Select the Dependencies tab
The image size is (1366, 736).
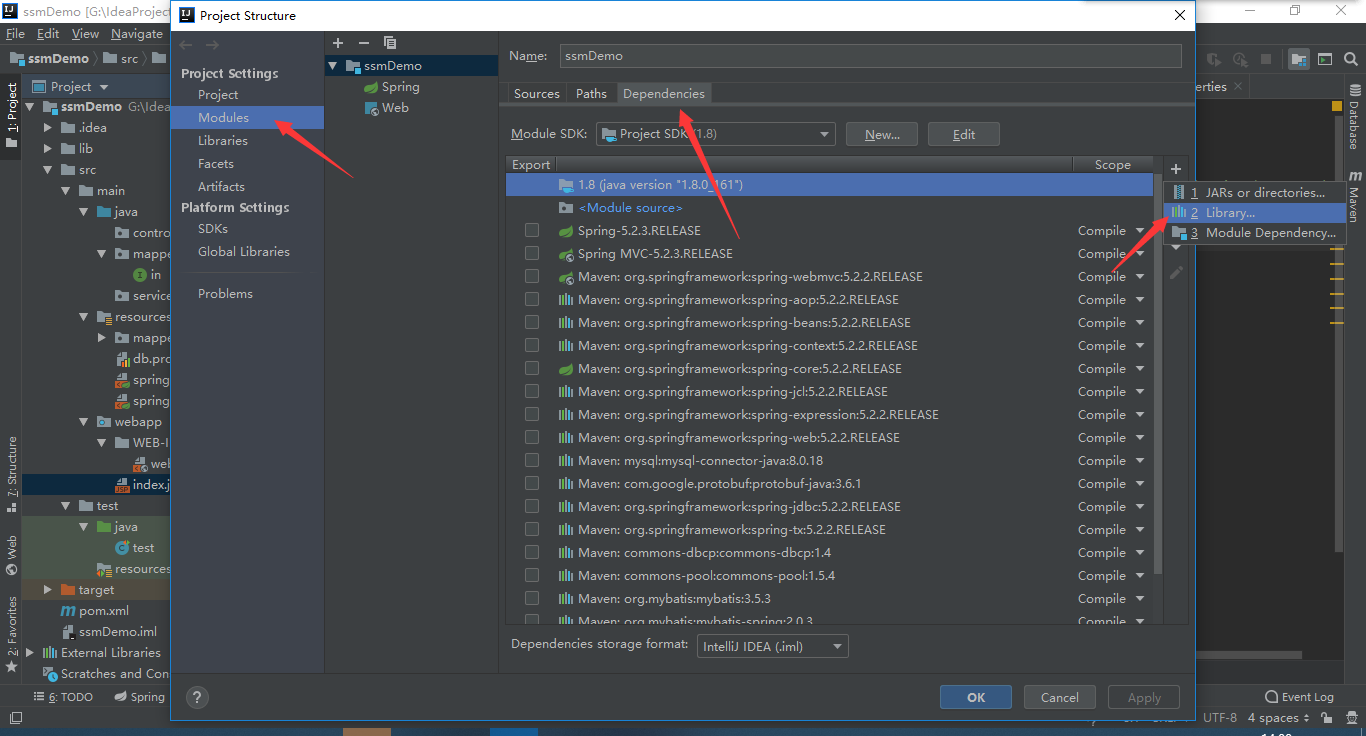(x=664, y=94)
